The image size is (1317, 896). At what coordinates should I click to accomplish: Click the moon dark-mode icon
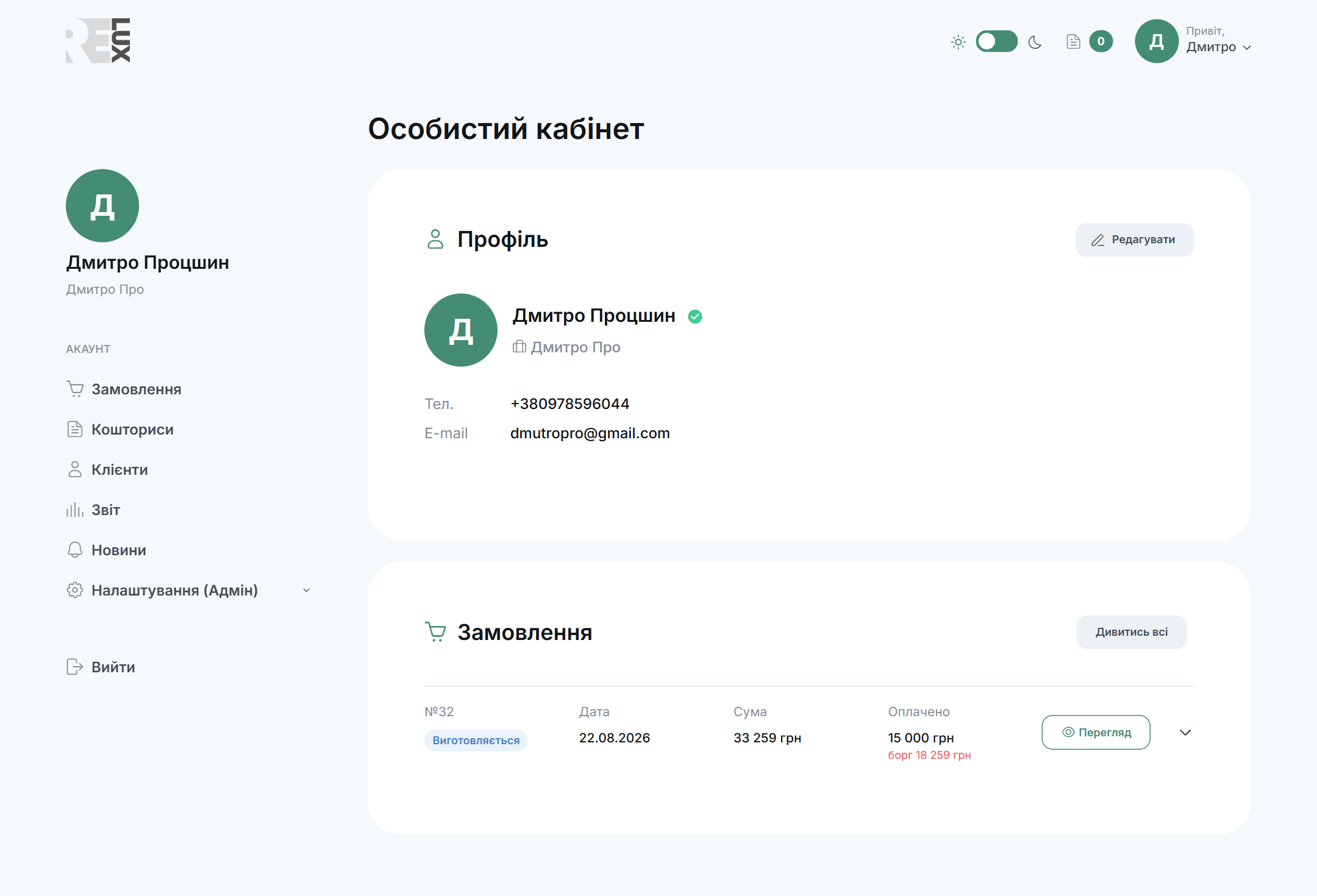click(x=1035, y=42)
